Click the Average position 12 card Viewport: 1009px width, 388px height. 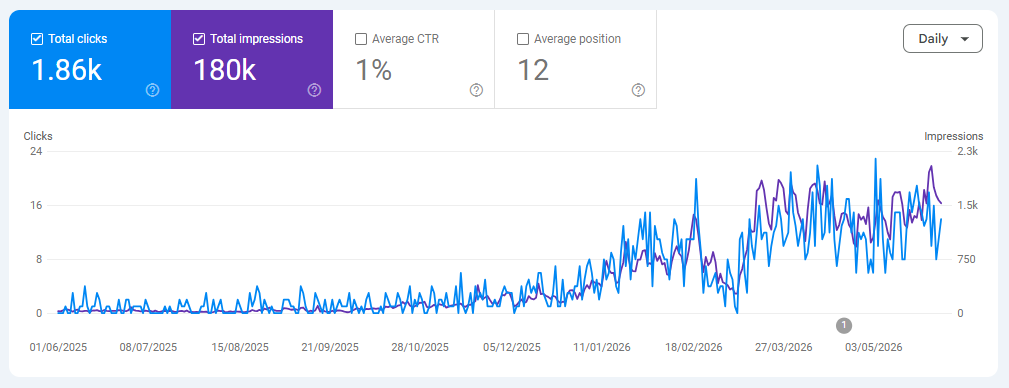coord(576,59)
